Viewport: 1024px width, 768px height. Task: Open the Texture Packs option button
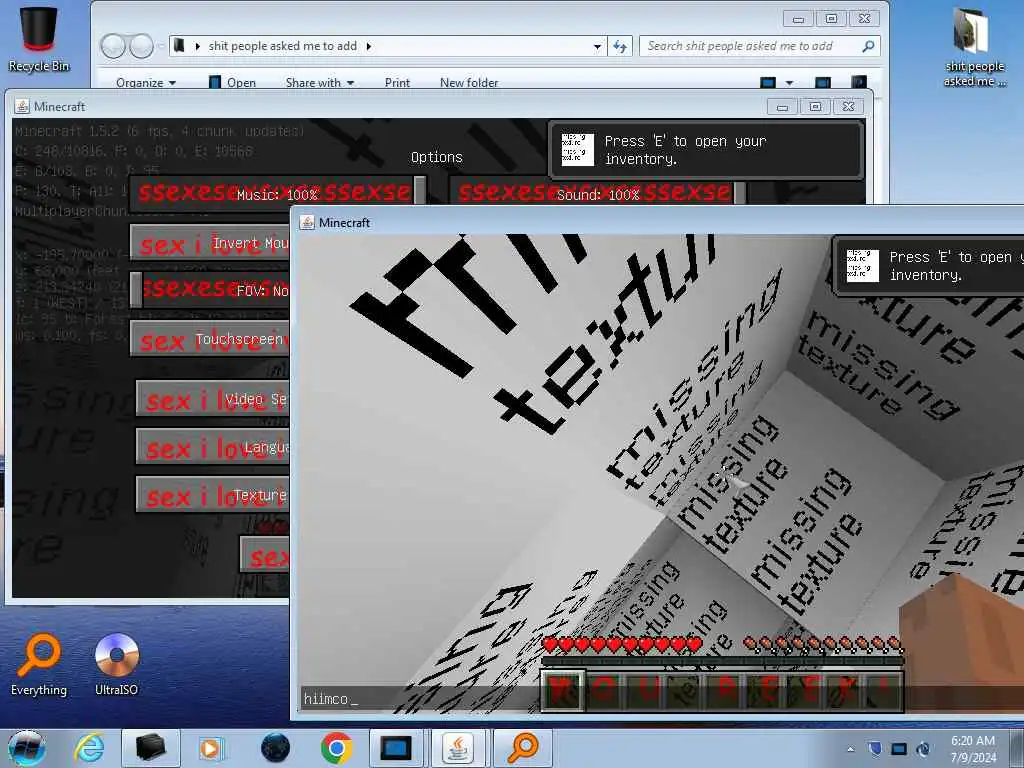[213, 495]
